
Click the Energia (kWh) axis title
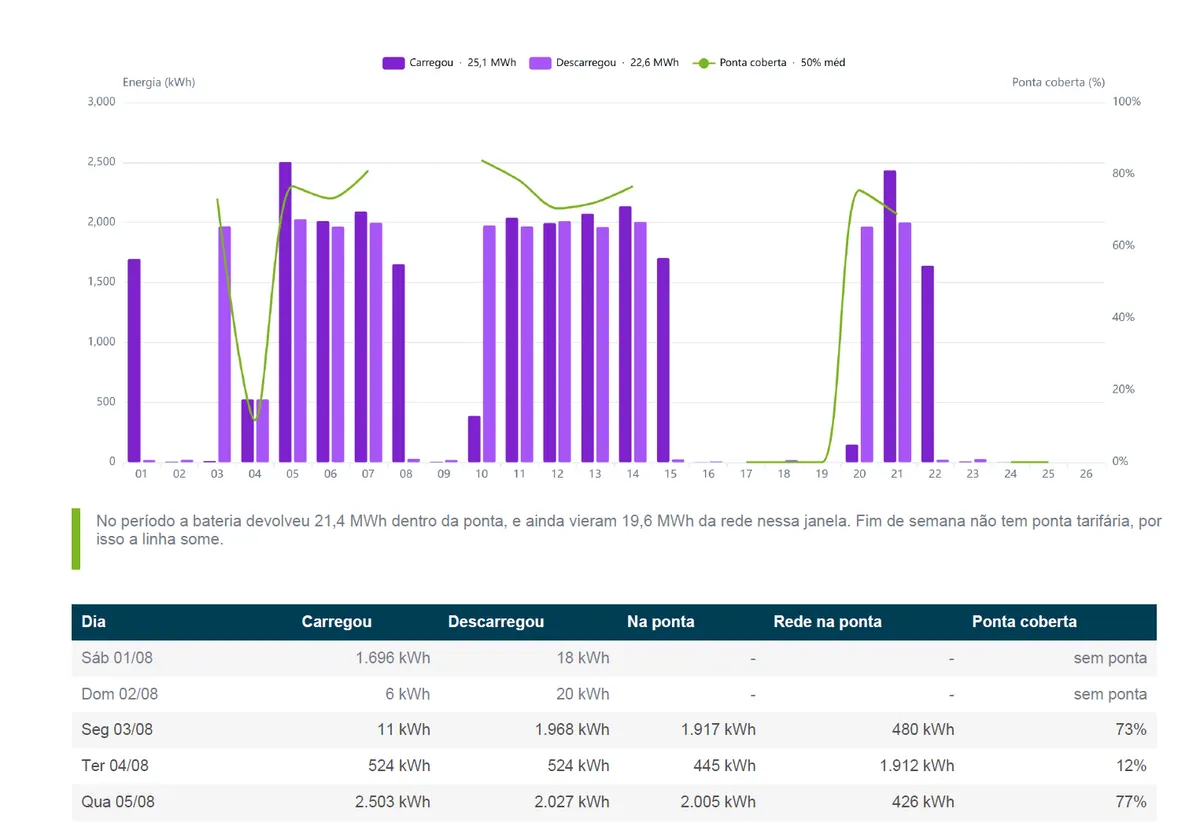(159, 83)
